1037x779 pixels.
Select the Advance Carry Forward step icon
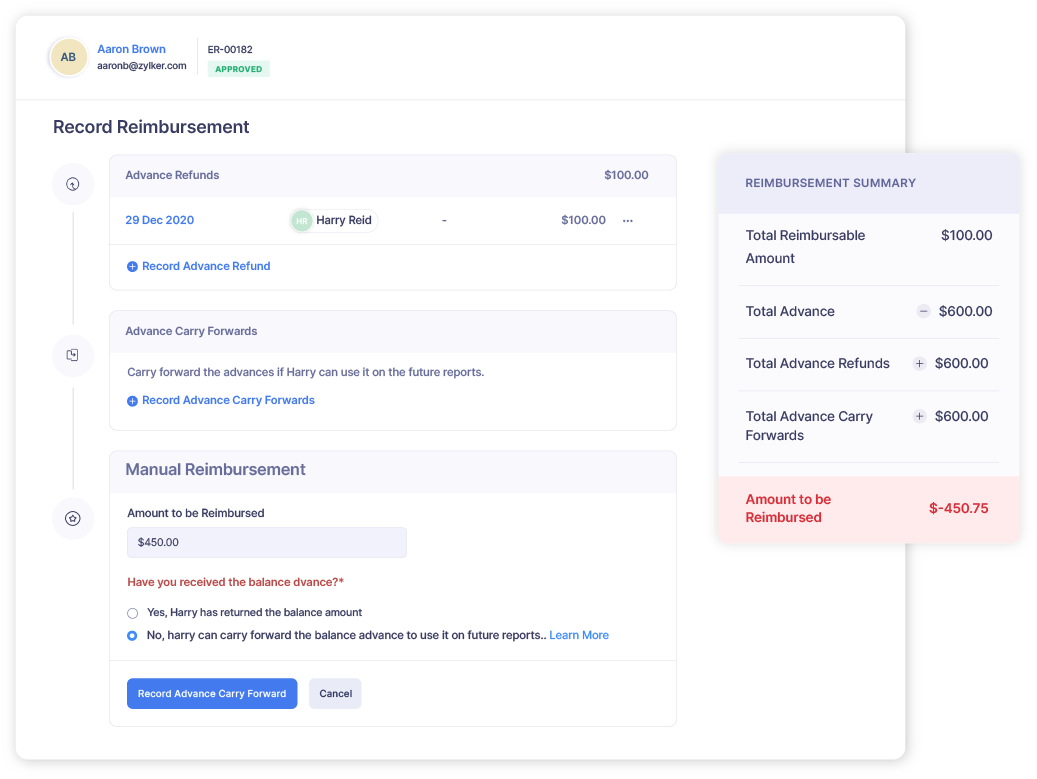coord(73,356)
